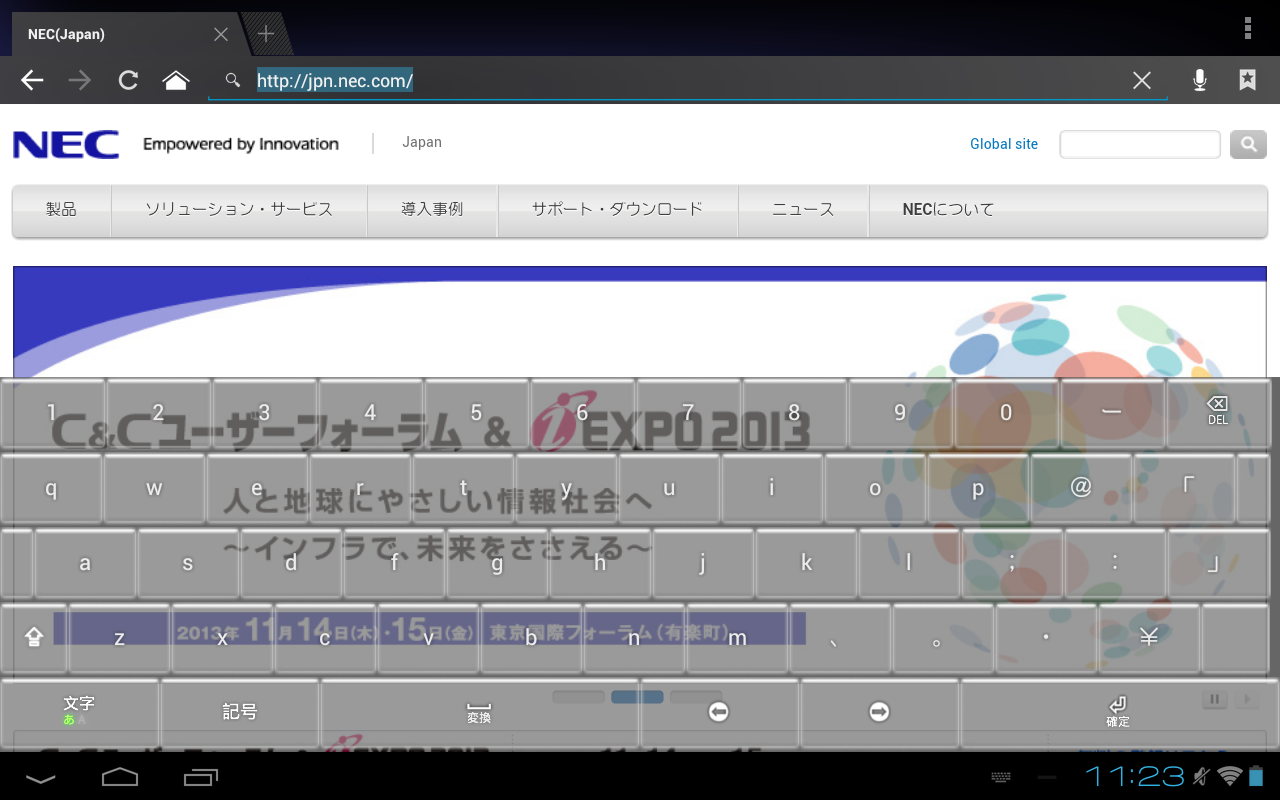The width and height of the screenshot is (1280, 800).
Task: Reload the current page
Action: pyautogui.click(x=128, y=81)
